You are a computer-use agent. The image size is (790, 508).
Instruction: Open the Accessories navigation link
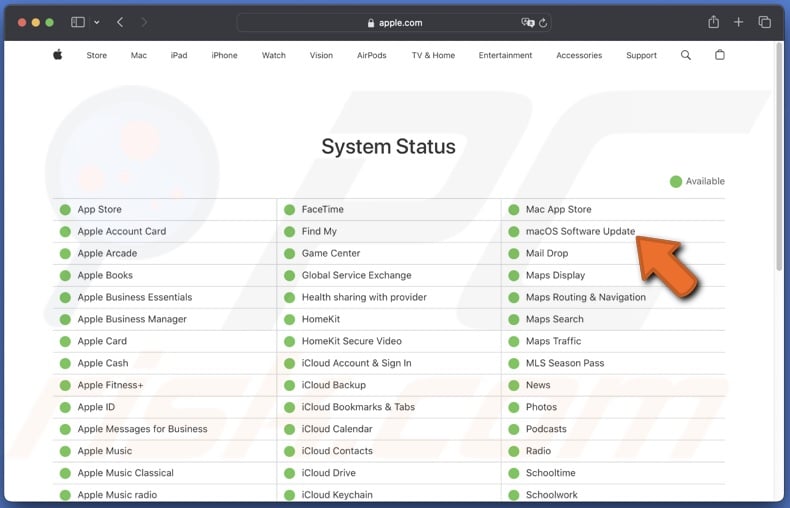[579, 55]
